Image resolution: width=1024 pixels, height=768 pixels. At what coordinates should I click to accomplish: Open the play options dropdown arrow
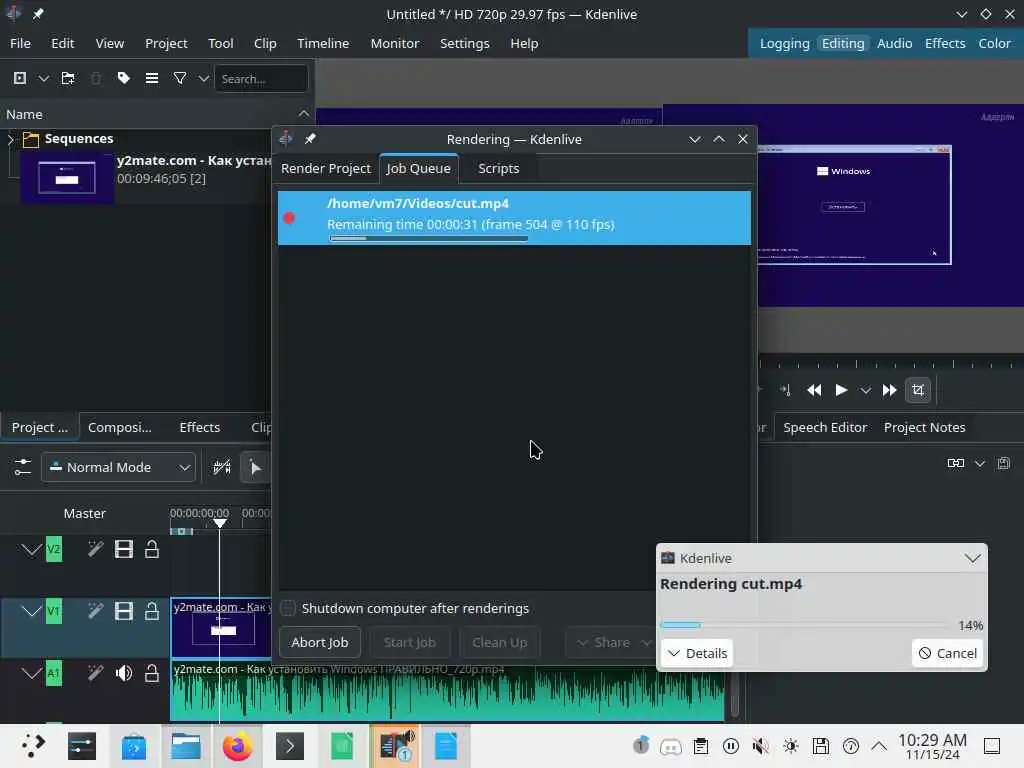pos(865,391)
